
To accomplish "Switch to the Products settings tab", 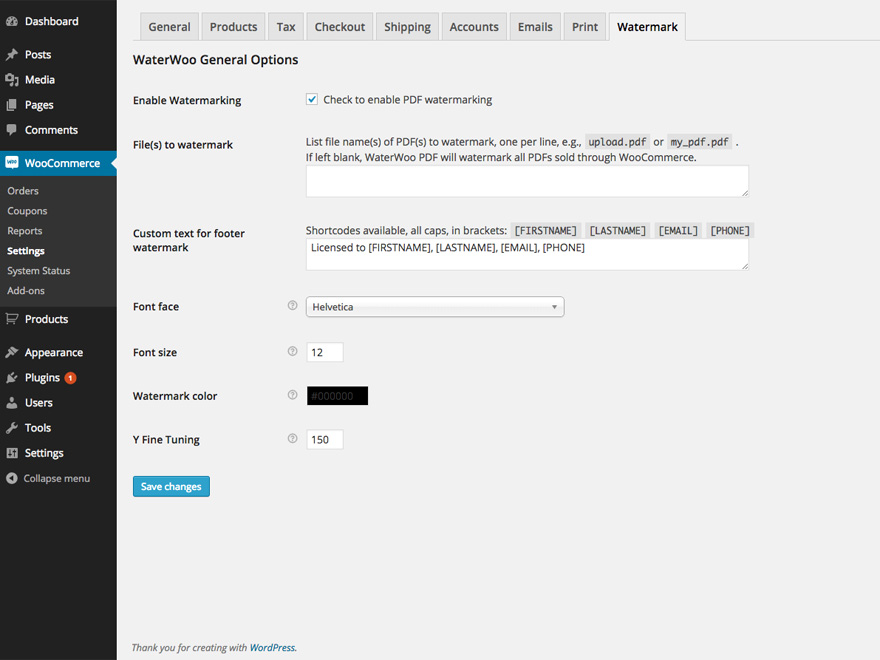I will pyautogui.click(x=233, y=27).
